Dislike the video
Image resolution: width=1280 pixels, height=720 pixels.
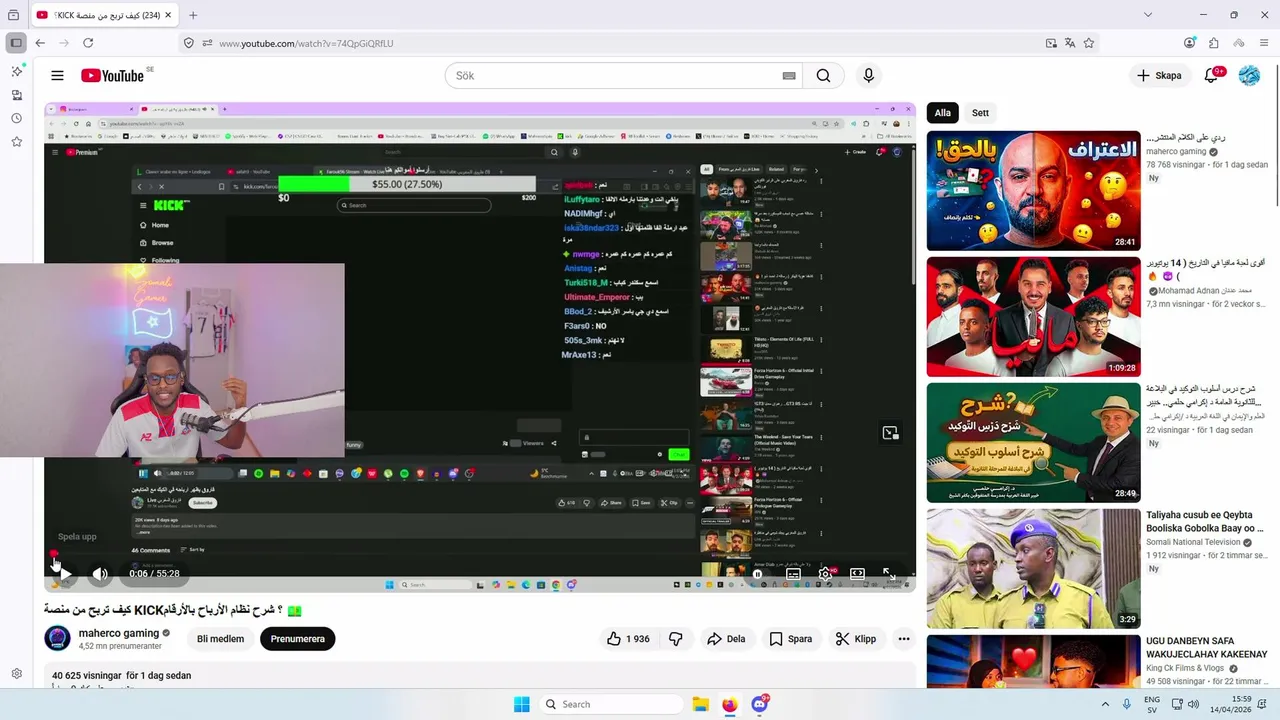coord(676,639)
